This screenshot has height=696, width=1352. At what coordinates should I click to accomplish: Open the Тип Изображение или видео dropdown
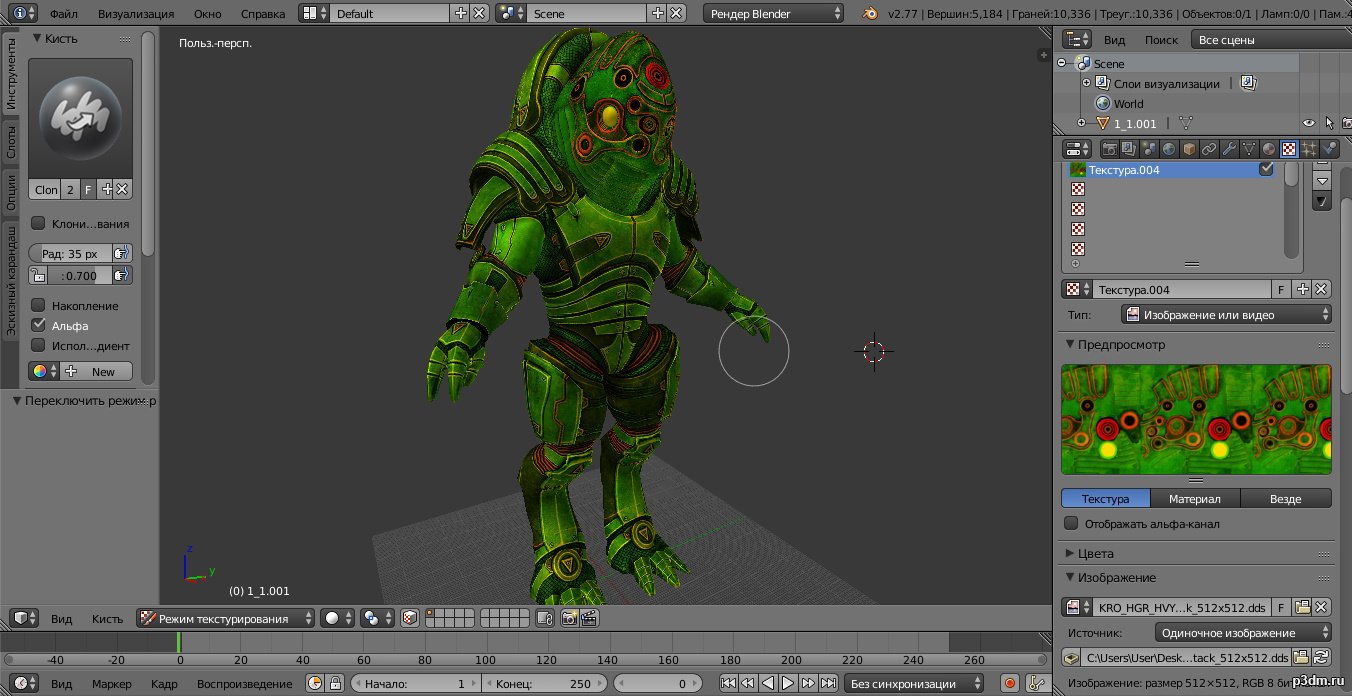click(1227, 315)
